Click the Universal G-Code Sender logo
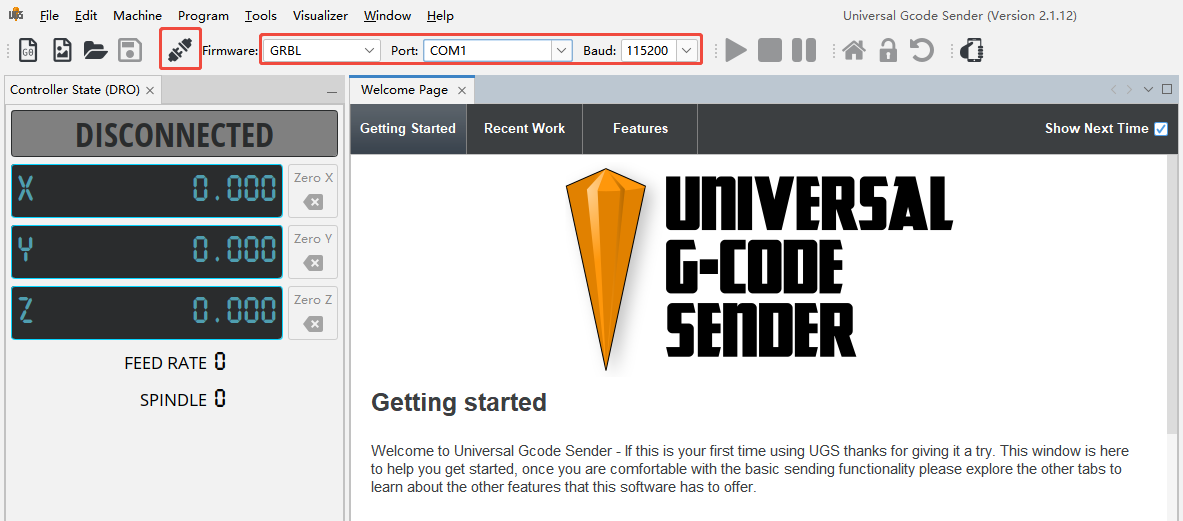This screenshot has height=521, width=1183. pos(759,268)
